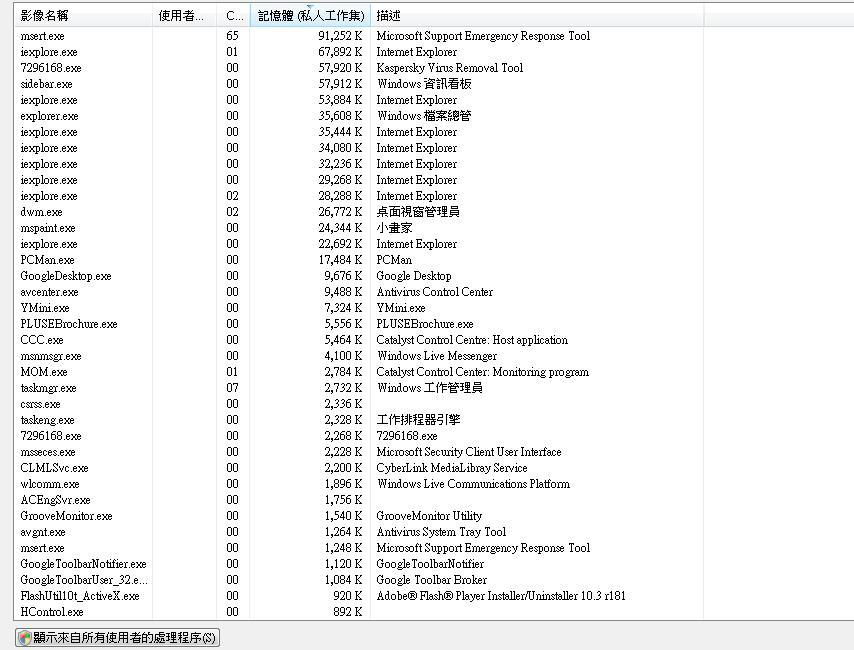Select the iexplore.exe row using 34,080 K

359,148
